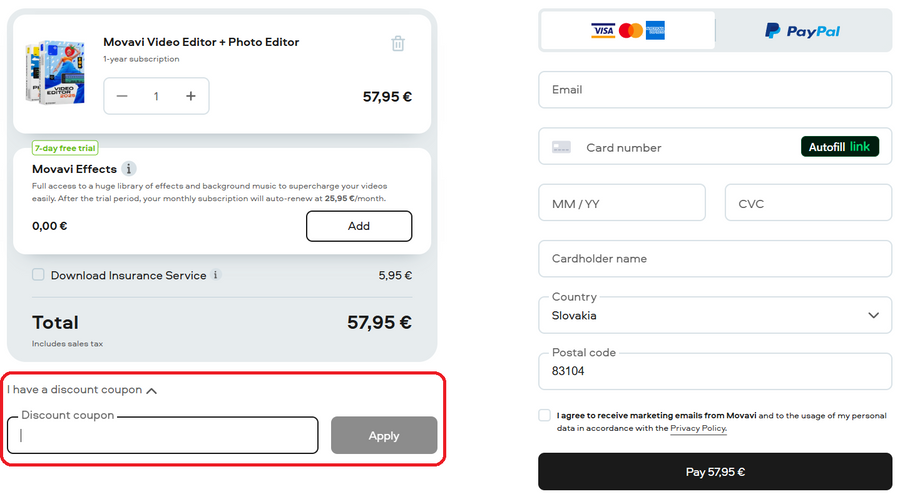The height and width of the screenshot is (498, 900).
Task: Click the card icon in Card number field
Action: 562,147
